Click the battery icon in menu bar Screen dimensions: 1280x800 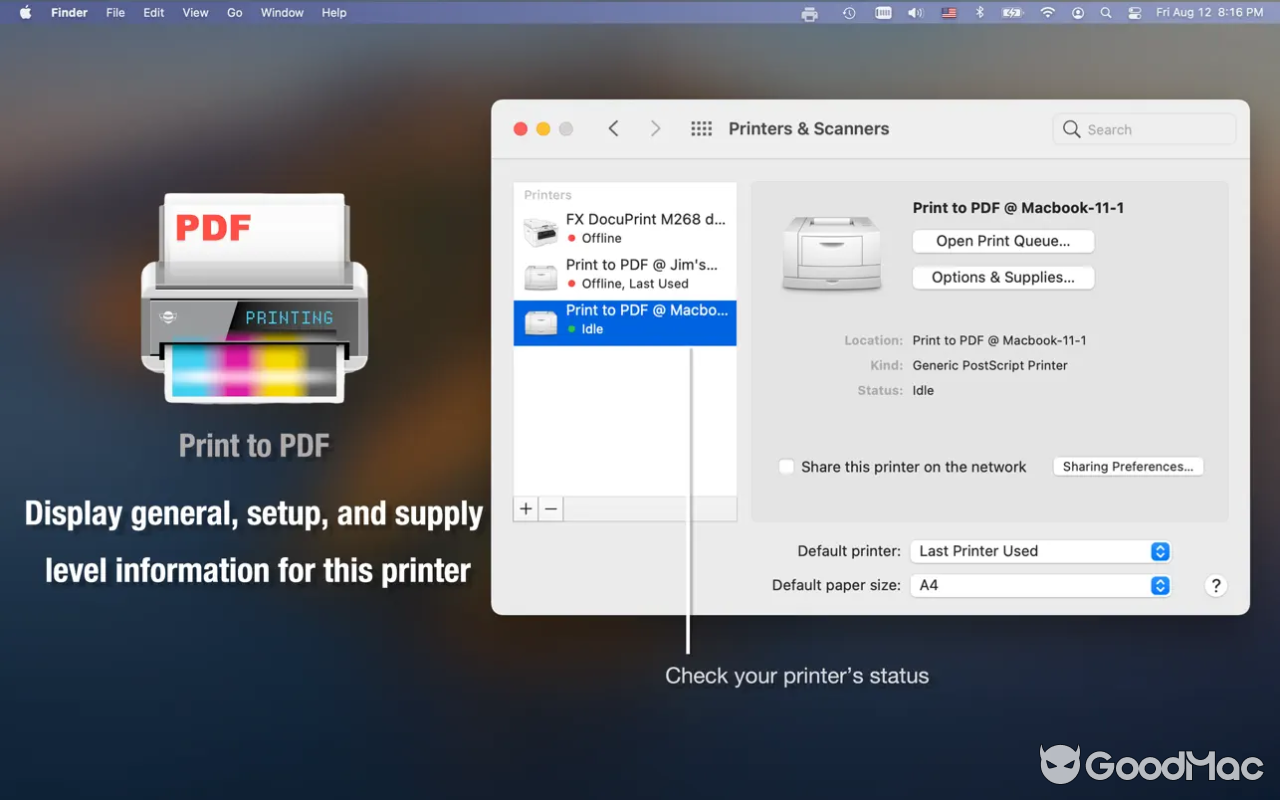1012,13
